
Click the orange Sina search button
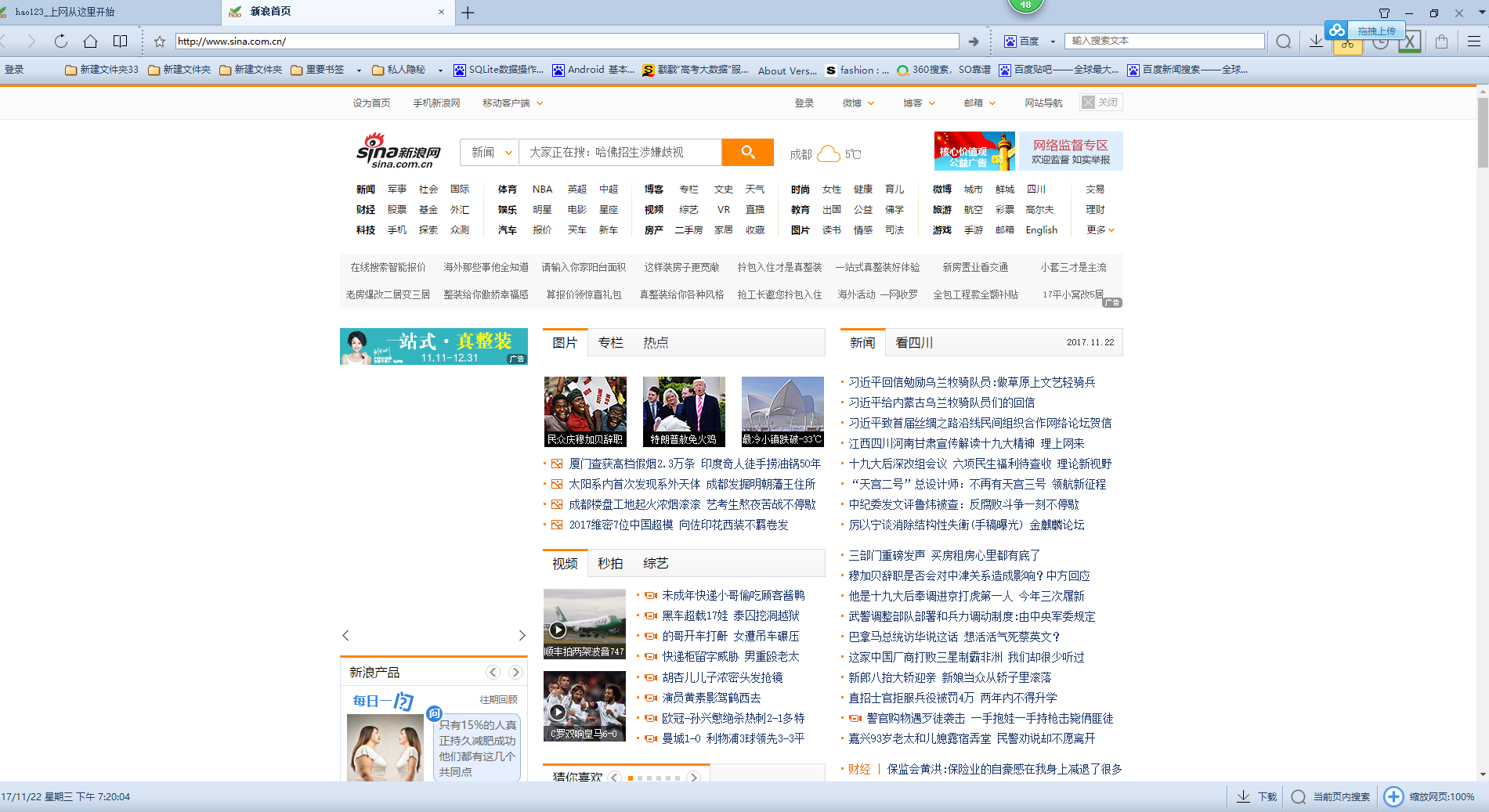point(747,152)
